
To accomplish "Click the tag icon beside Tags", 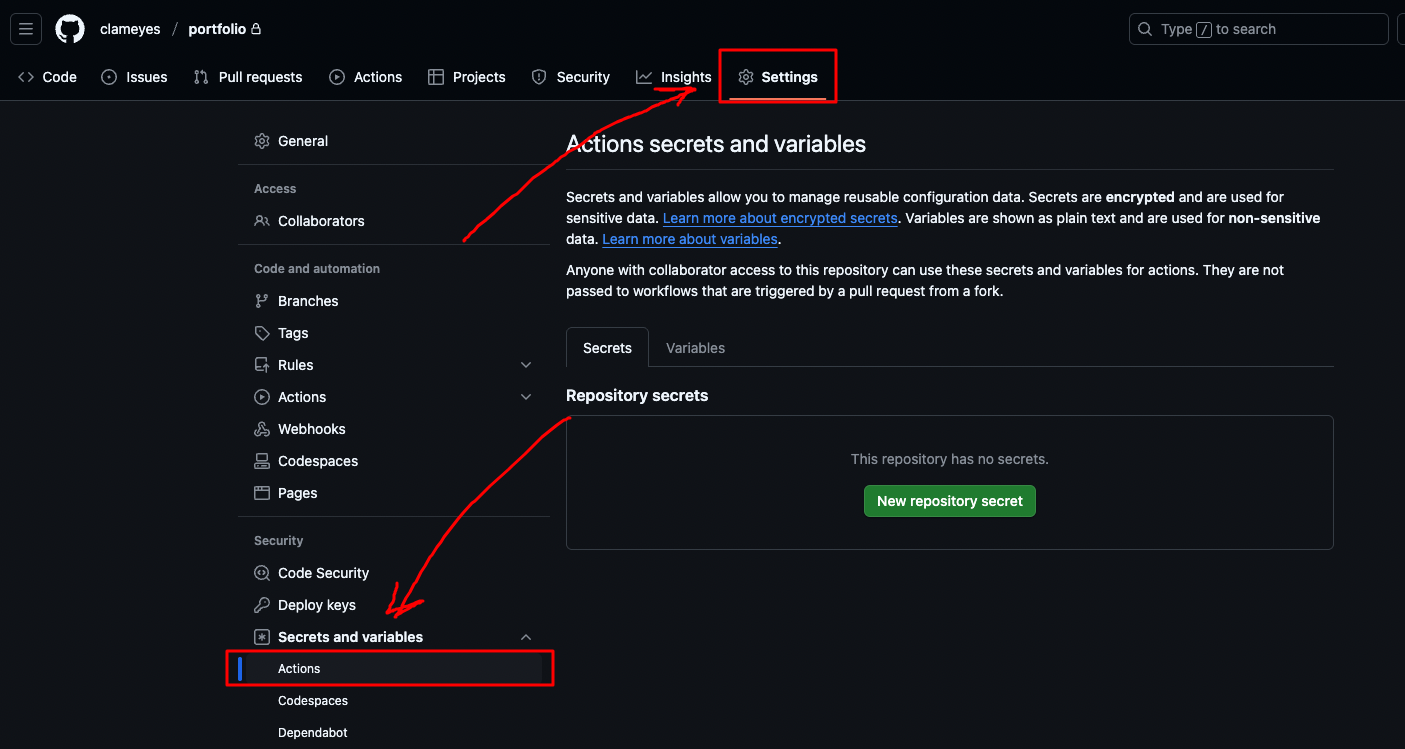I will click(262, 333).
